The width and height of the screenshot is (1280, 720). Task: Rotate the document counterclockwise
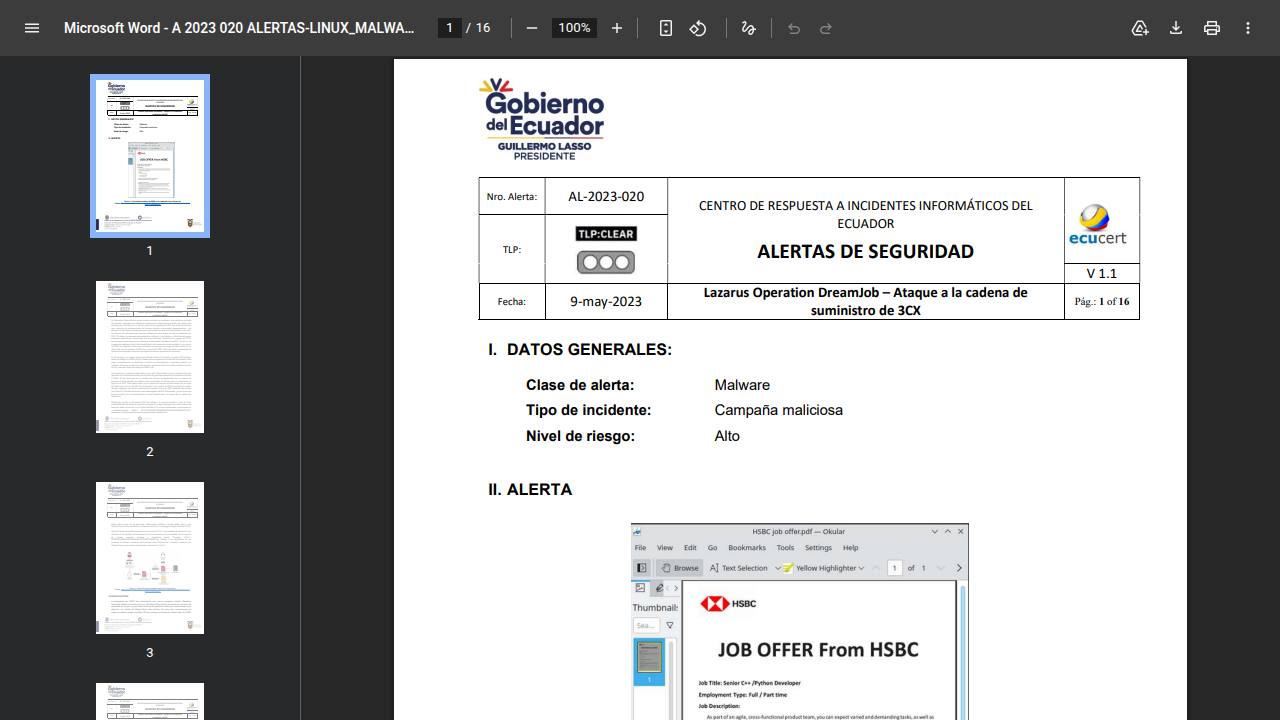pos(698,28)
